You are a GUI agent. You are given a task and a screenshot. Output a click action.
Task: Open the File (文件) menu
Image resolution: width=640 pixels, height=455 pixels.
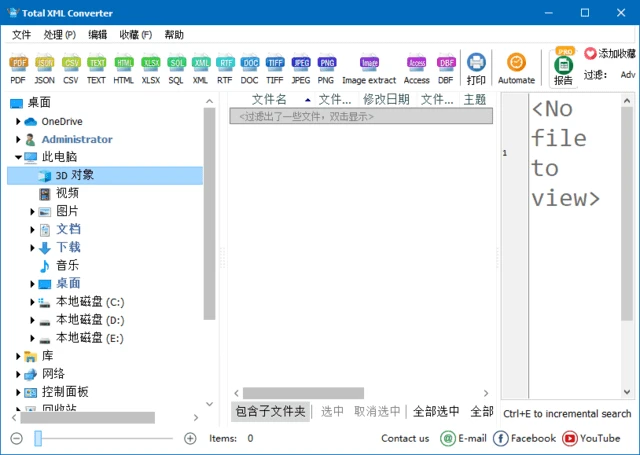click(21, 34)
